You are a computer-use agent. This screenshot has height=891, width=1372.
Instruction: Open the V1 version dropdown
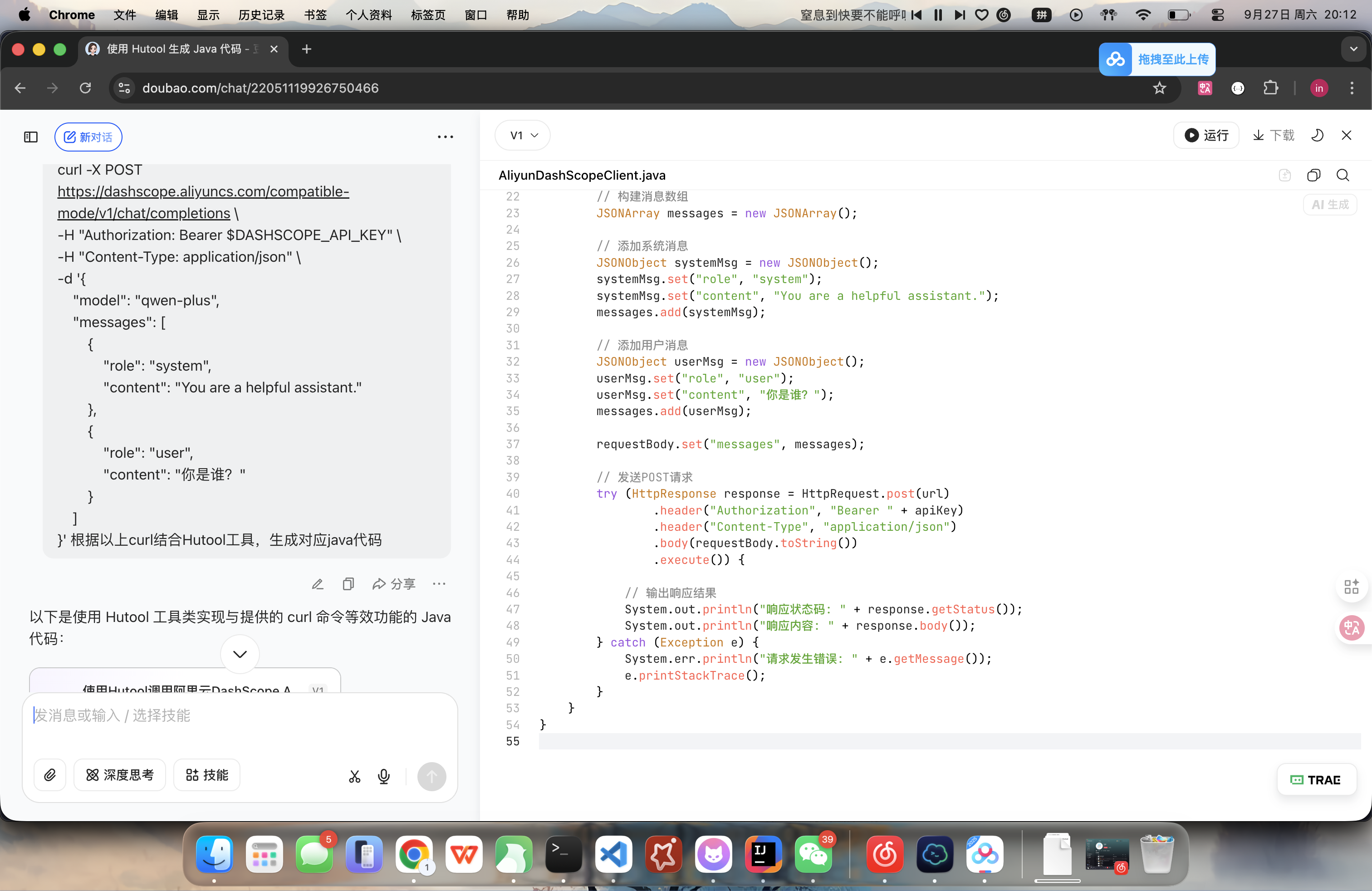tap(523, 136)
